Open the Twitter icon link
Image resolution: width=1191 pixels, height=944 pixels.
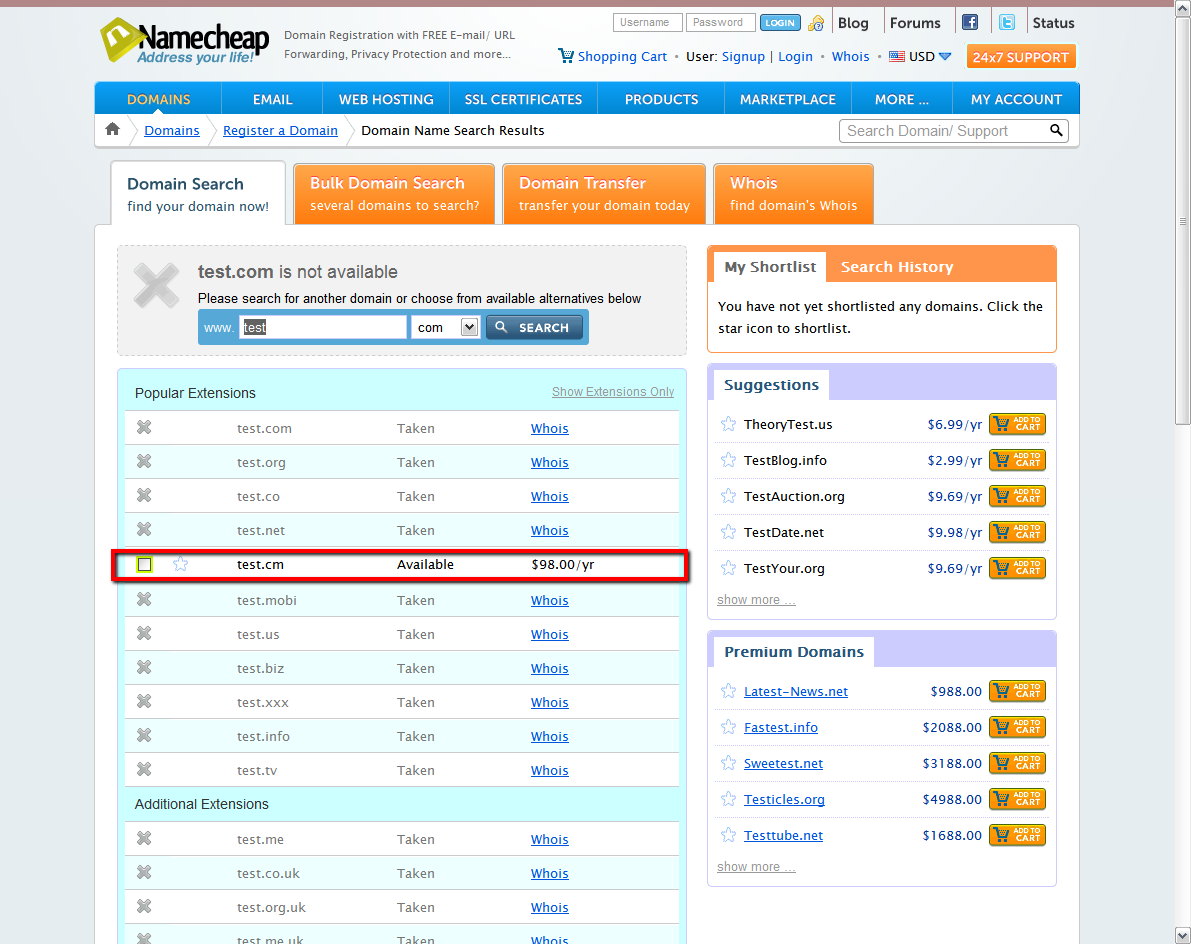tap(1006, 22)
